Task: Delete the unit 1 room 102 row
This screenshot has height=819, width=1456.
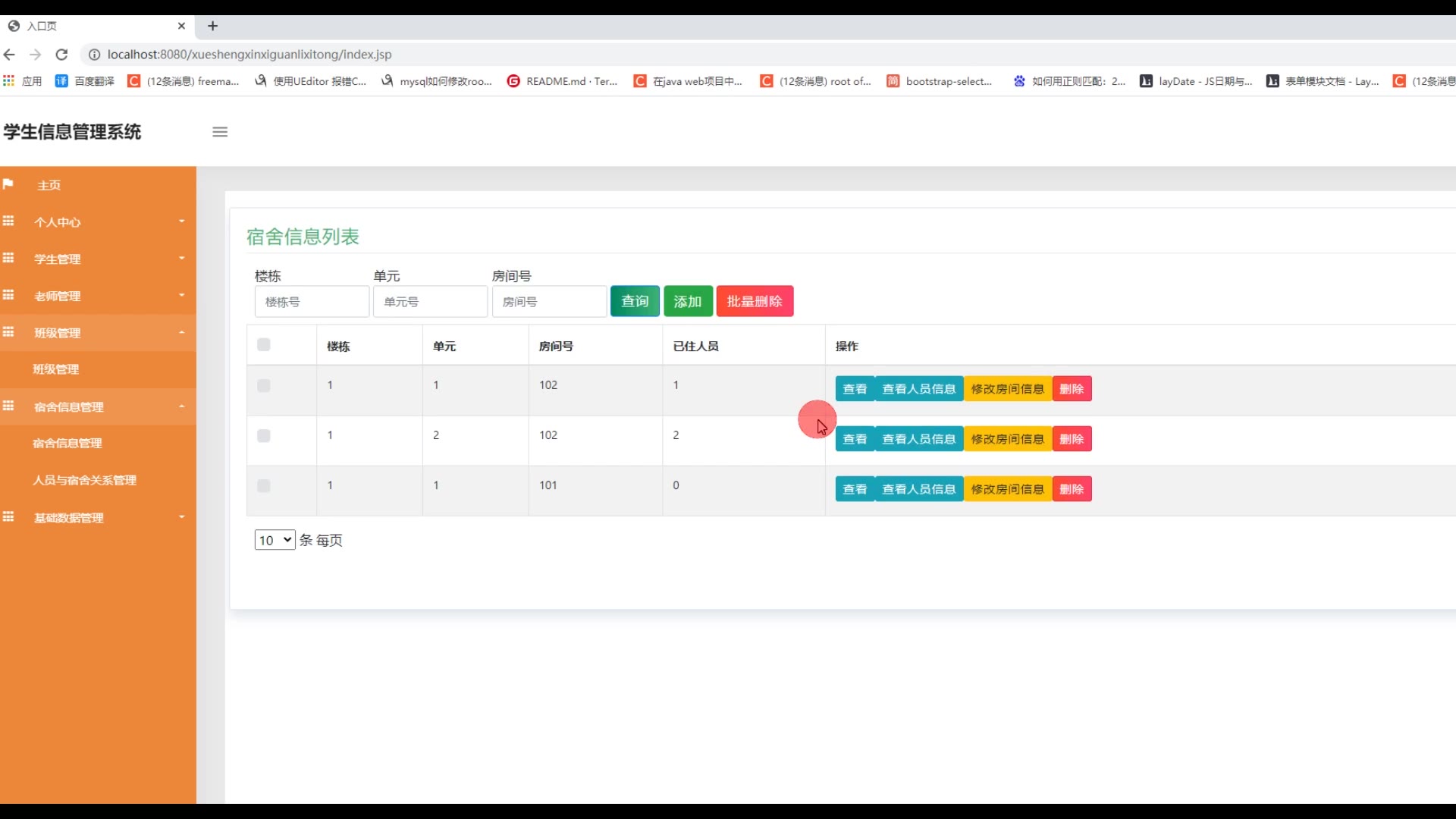Action: (1072, 389)
